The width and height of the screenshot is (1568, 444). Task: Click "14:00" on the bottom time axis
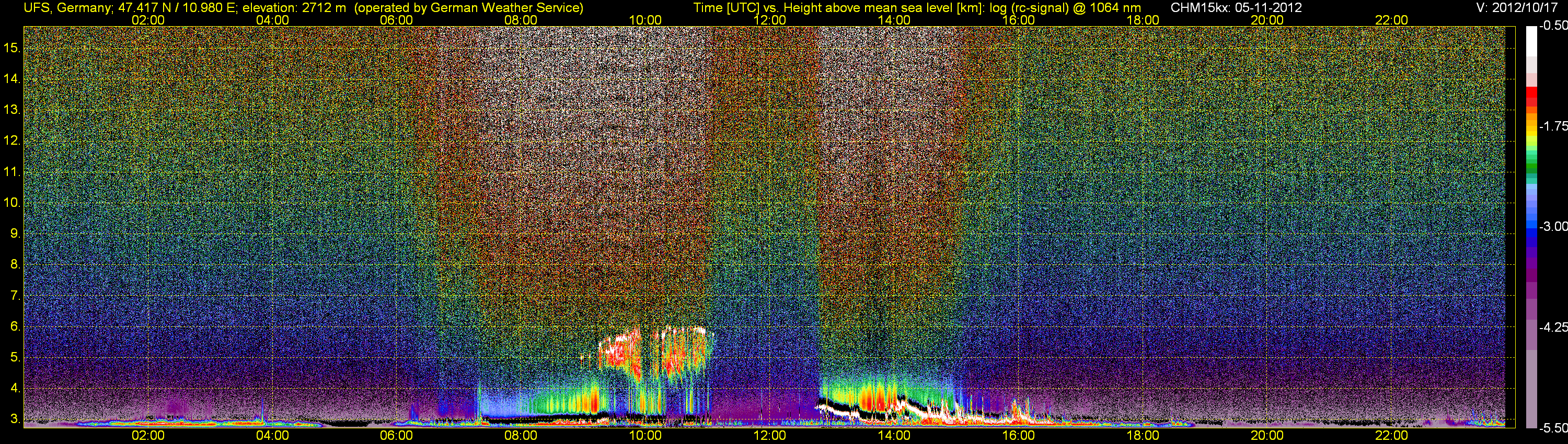894,436
